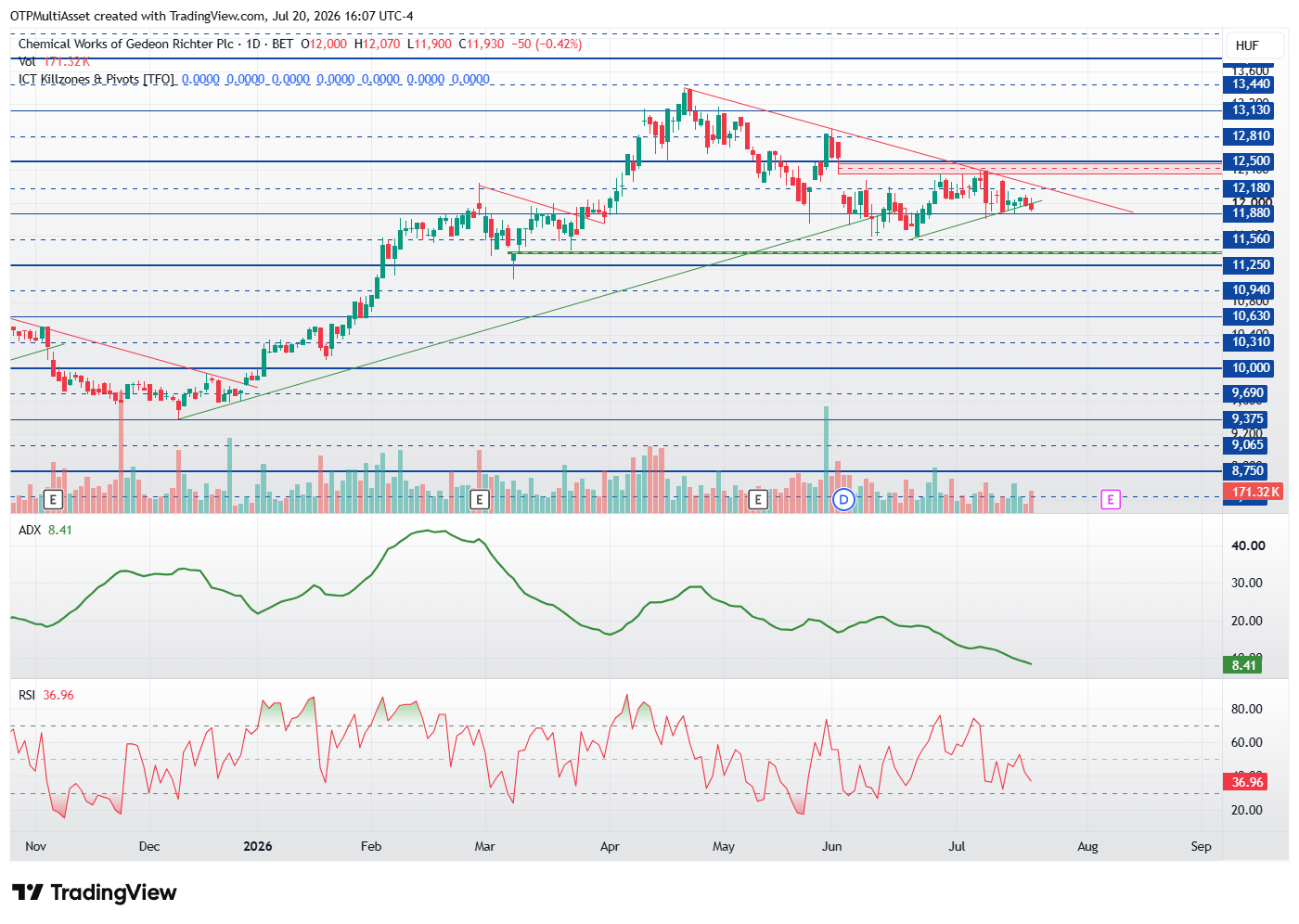Select the Aug label on time axis
The width and height of the screenshot is (1299, 924).
click(x=1087, y=846)
